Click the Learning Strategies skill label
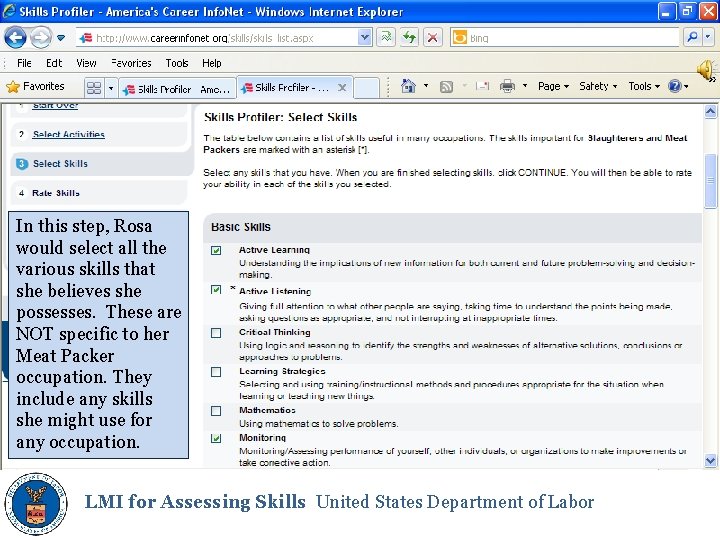720x540 pixels. (x=282, y=371)
